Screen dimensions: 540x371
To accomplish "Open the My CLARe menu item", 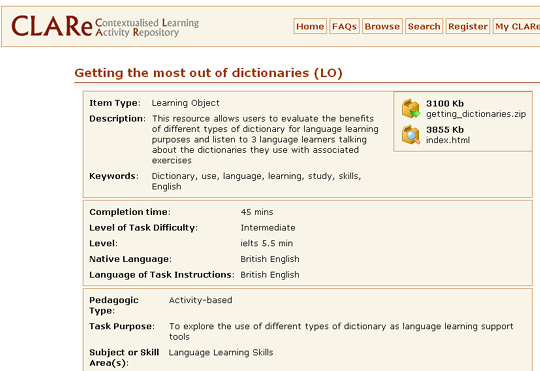I will pos(517,26).
